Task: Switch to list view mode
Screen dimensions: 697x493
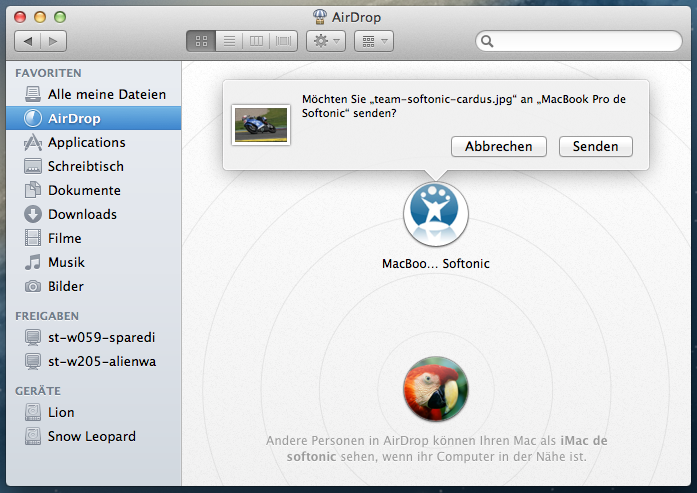Action: 228,41
